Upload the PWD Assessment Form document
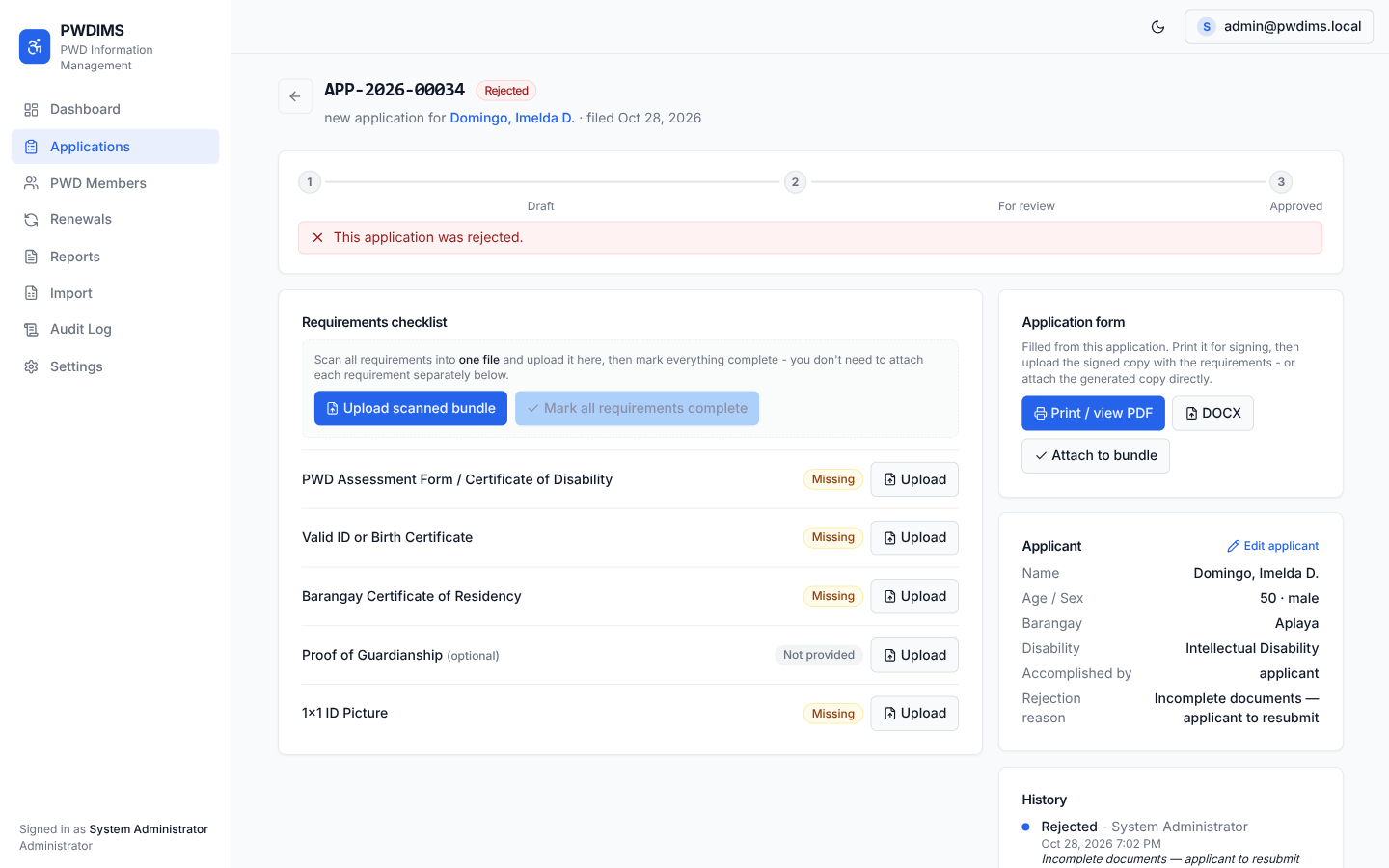 click(914, 479)
